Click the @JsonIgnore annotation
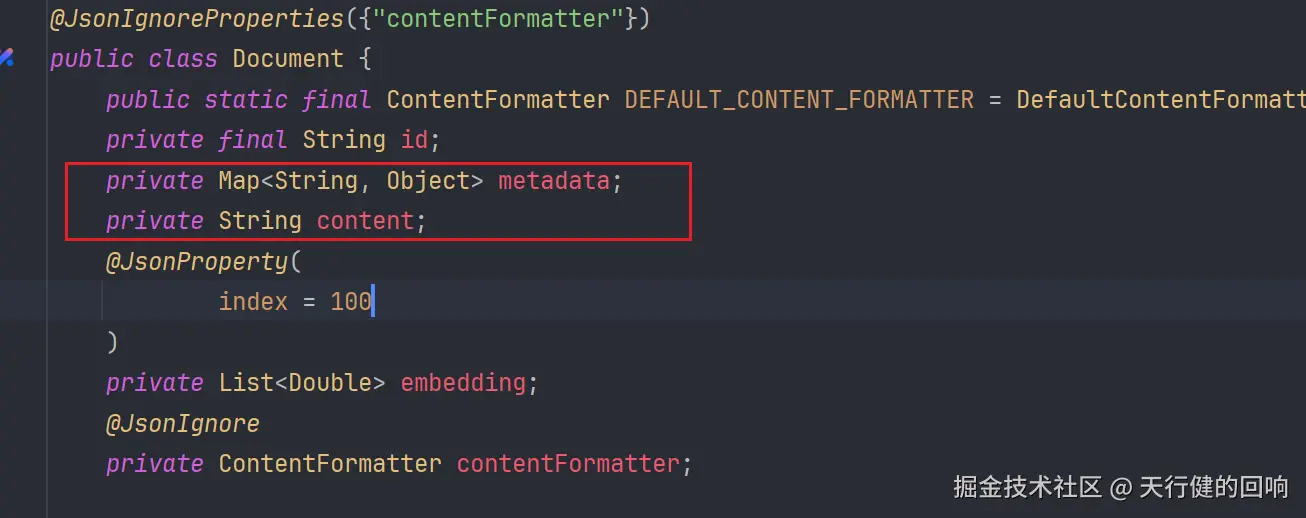1306x518 pixels. [183, 424]
